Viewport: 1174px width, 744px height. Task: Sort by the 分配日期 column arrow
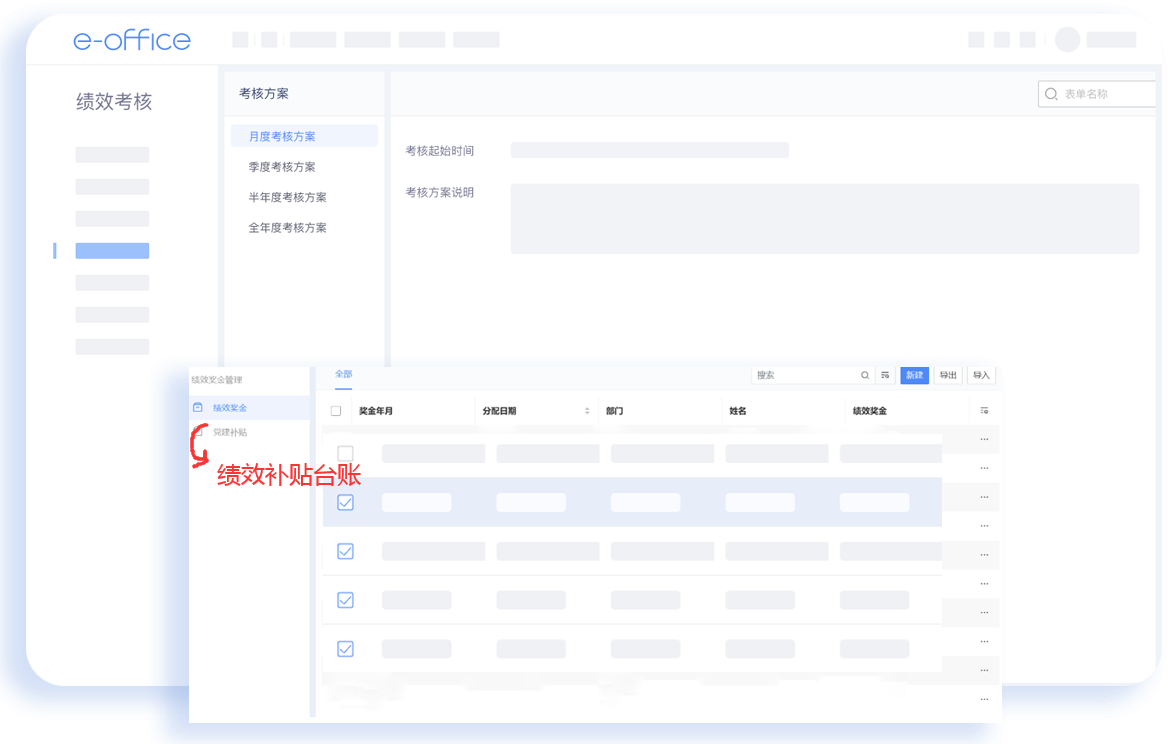[x=587, y=411]
